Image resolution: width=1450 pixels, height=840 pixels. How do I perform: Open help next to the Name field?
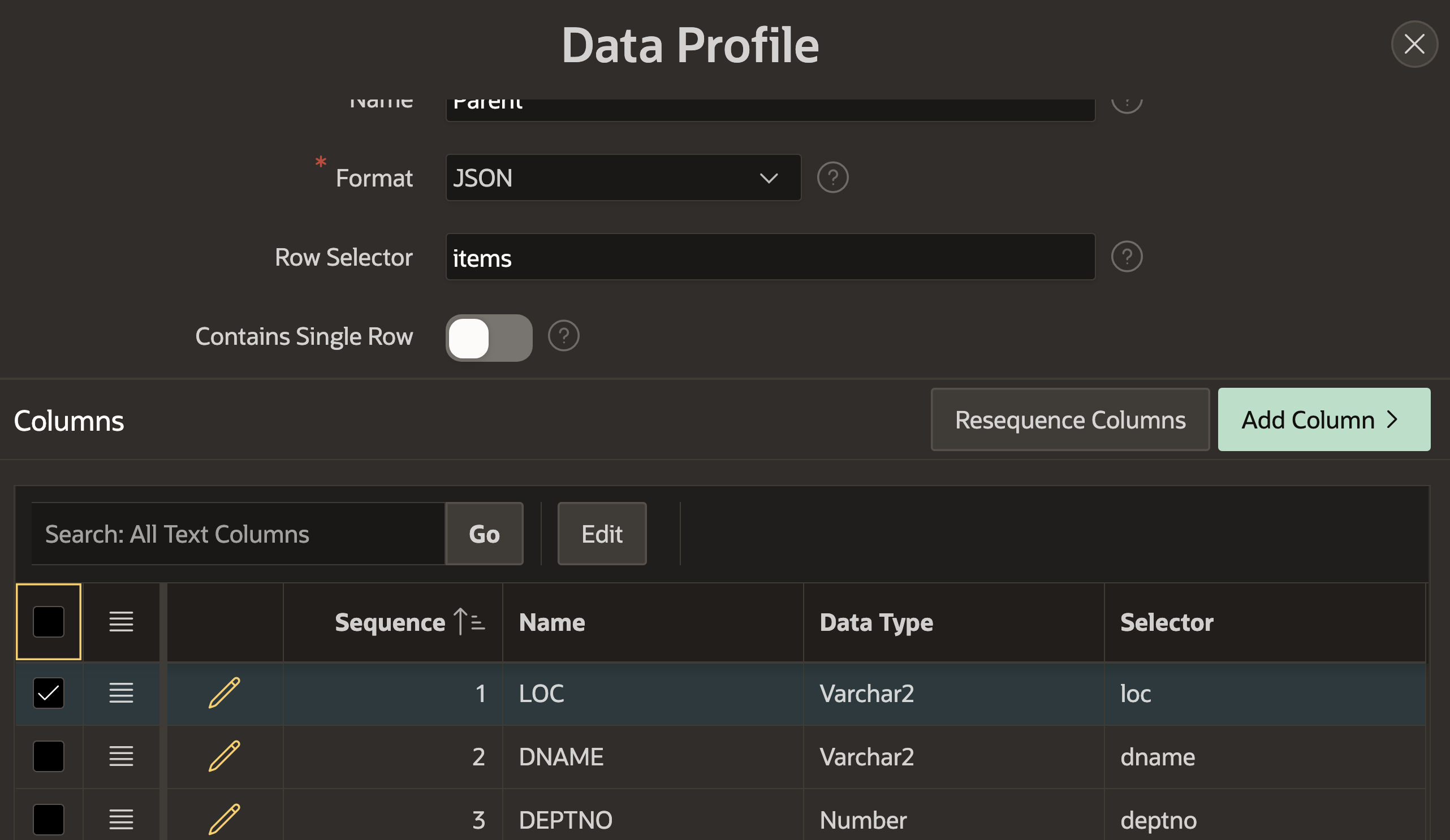click(x=1127, y=102)
